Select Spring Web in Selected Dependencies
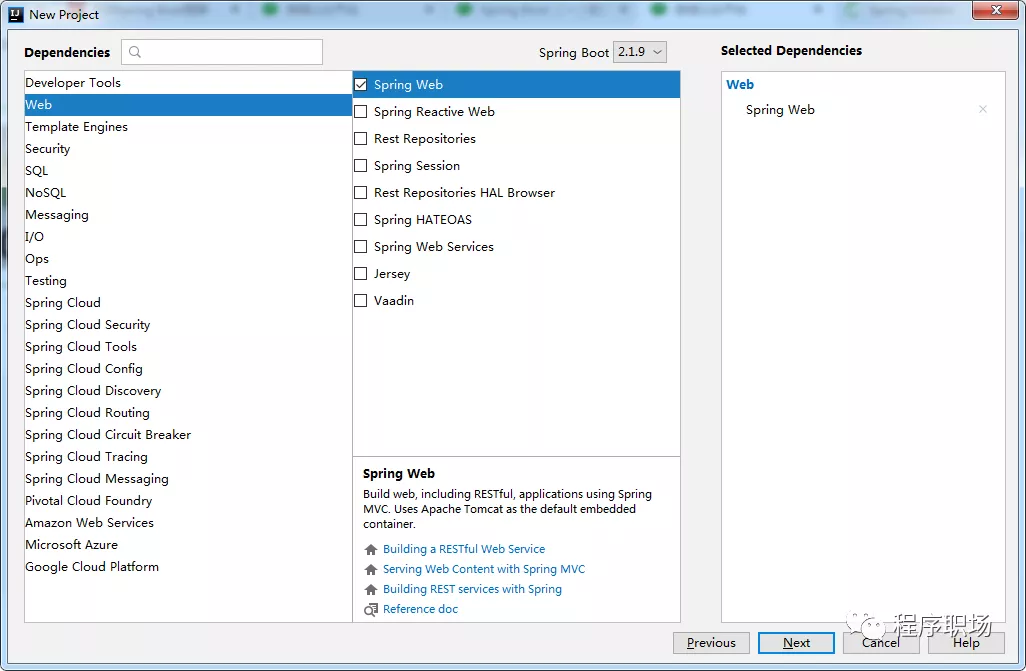The width and height of the screenshot is (1026, 671). (780, 110)
